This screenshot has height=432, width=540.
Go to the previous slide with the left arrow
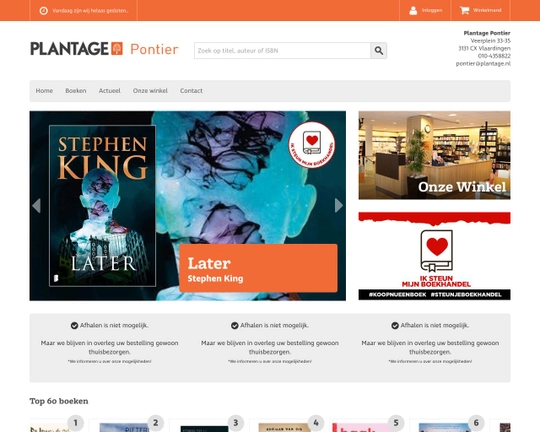point(36,206)
